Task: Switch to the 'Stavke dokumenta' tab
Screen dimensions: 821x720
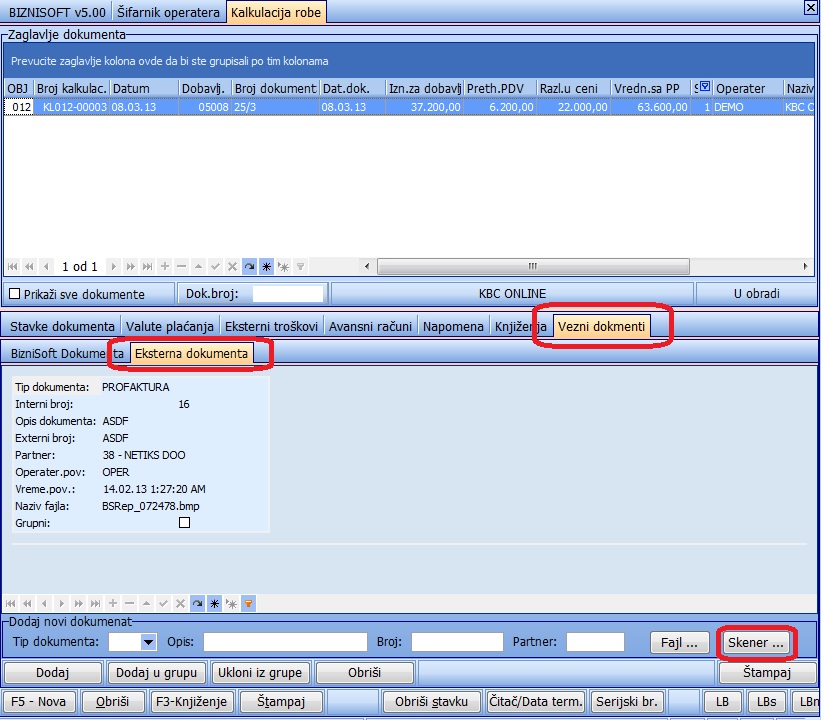Action: click(62, 327)
